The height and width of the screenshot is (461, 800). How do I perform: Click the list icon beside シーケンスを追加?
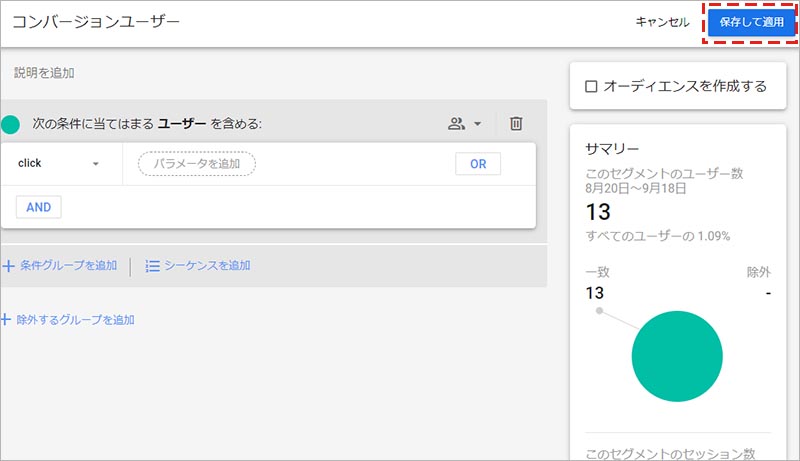[x=153, y=266]
